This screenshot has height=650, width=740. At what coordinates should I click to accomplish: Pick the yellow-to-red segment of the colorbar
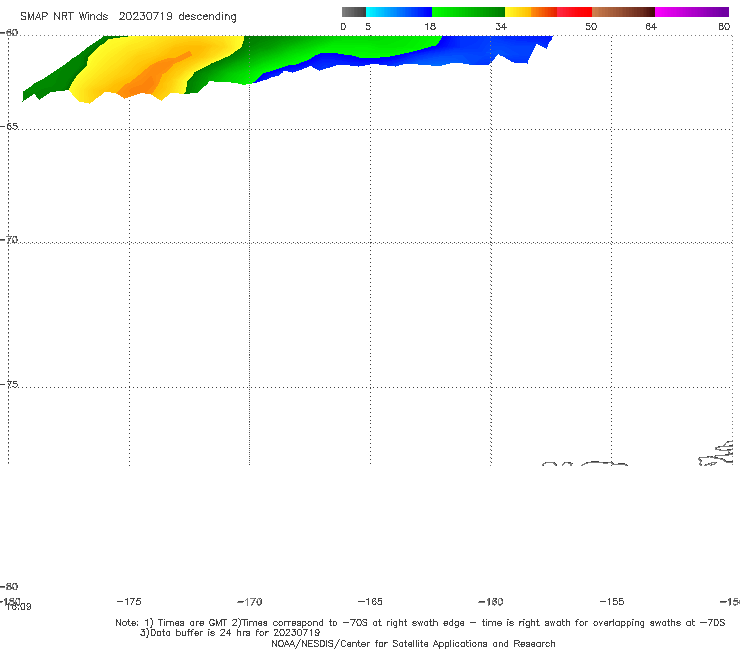pos(548,12)
